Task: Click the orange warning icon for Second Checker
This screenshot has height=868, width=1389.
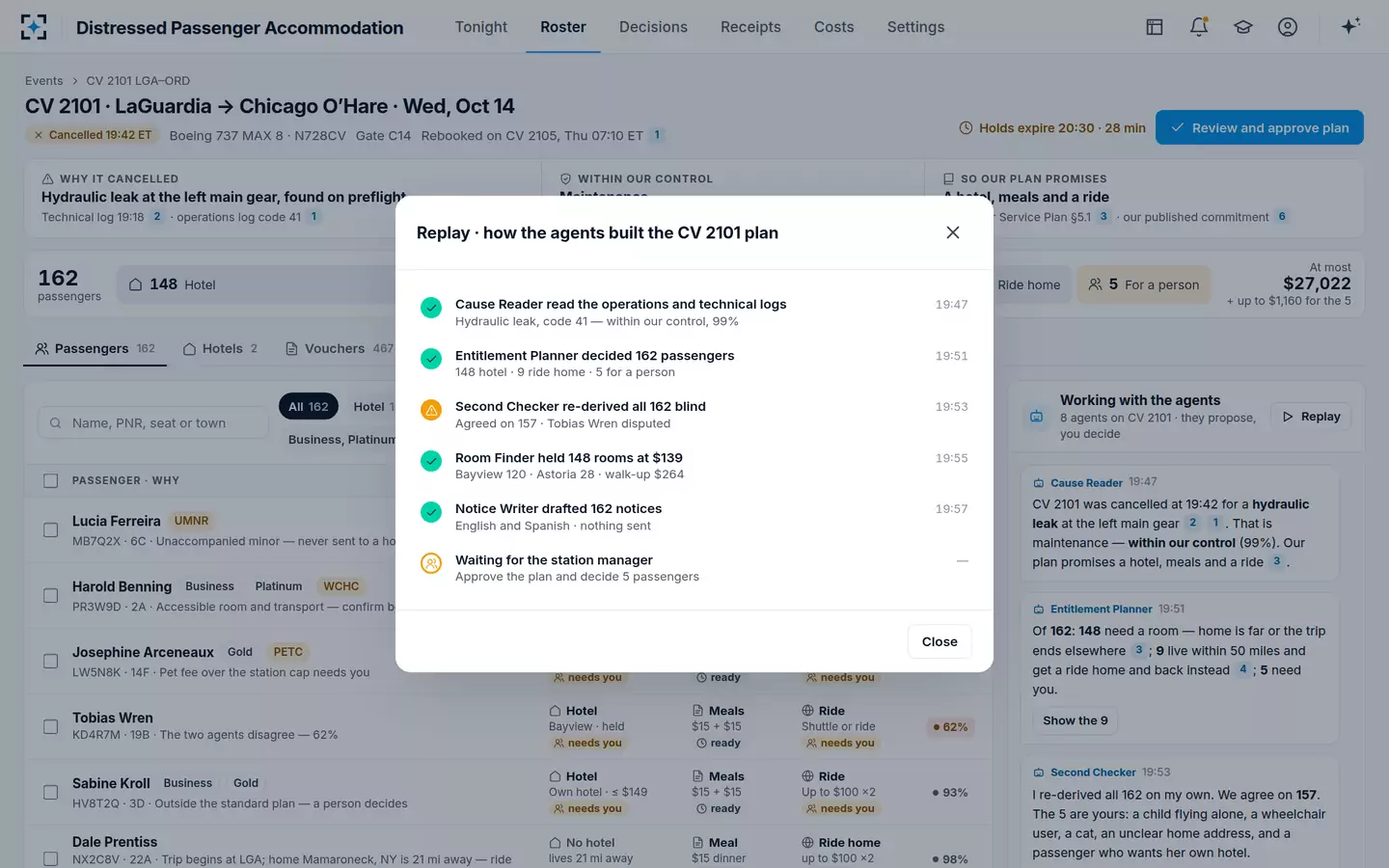Action: click(431, 410)
